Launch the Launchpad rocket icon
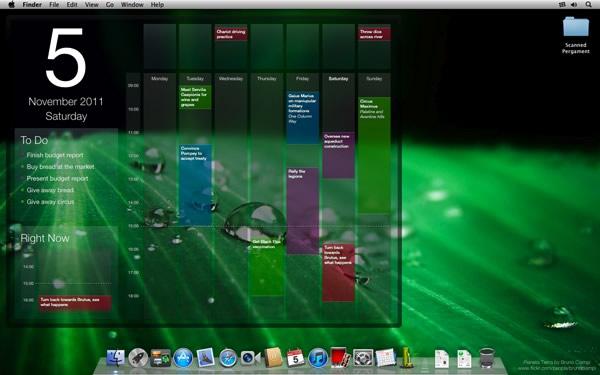Image resolution: width=600 pixels, height=375 pixels. (138, 358)
